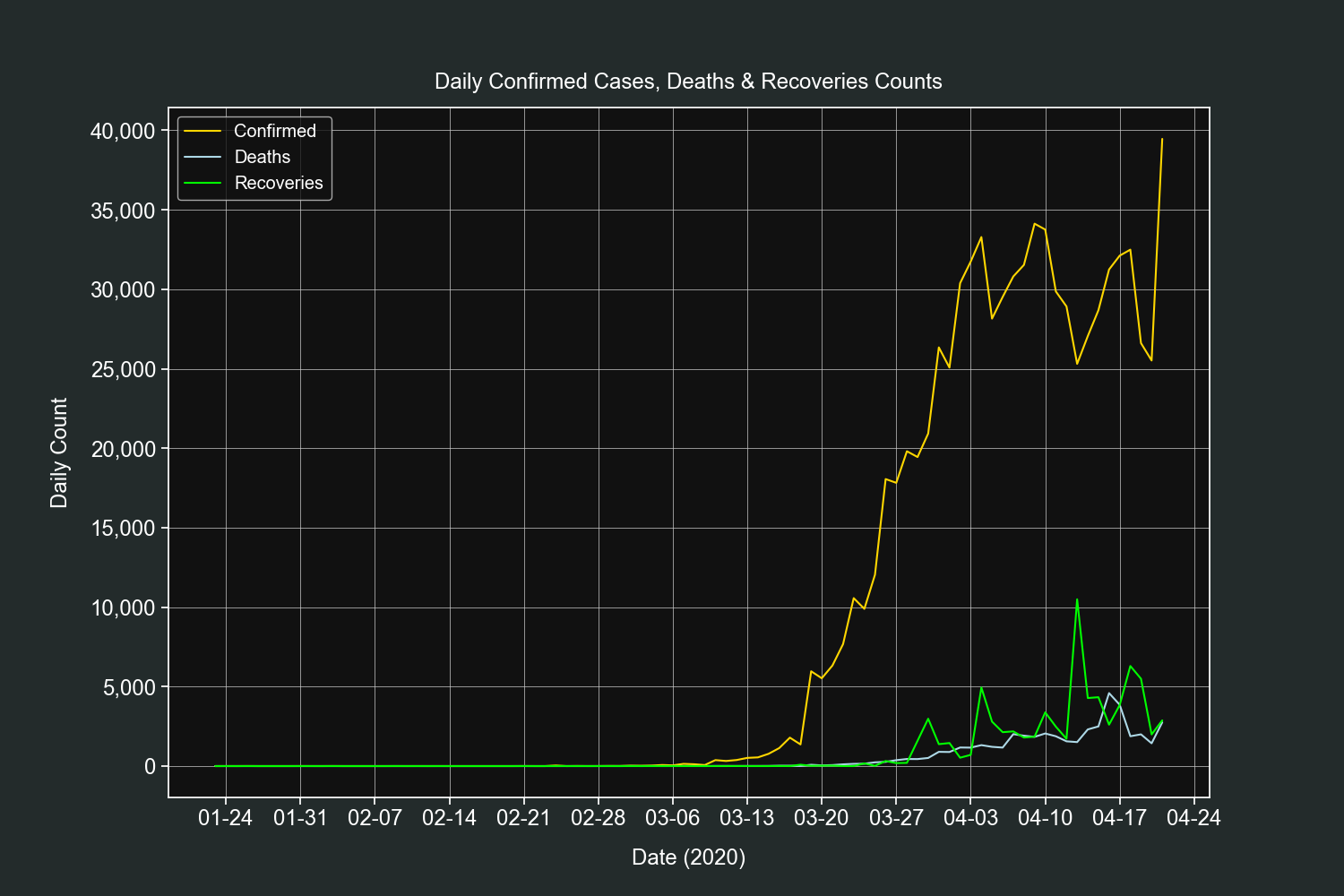Image resolution: width=1344 pixels, height=896 pixels.
Task: Click the 25,000 y-axis tick label
Action: point(123,369)
